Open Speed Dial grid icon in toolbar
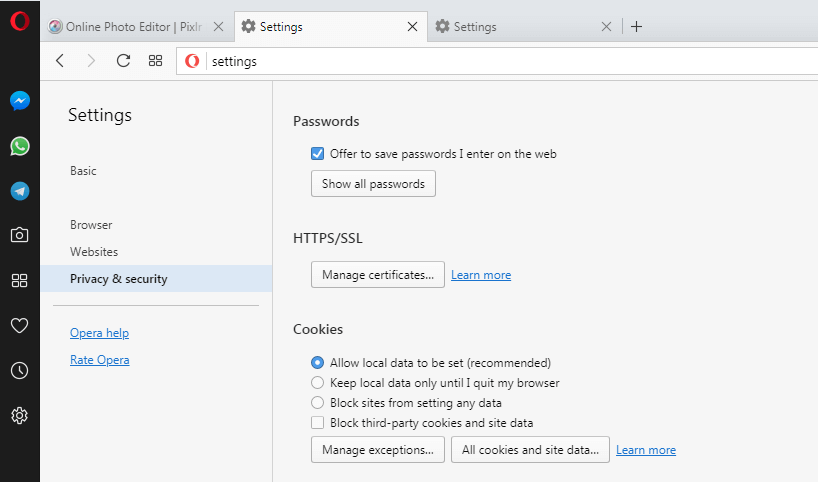Viewport: 818px width, 482px height. (x=155, y=61)
